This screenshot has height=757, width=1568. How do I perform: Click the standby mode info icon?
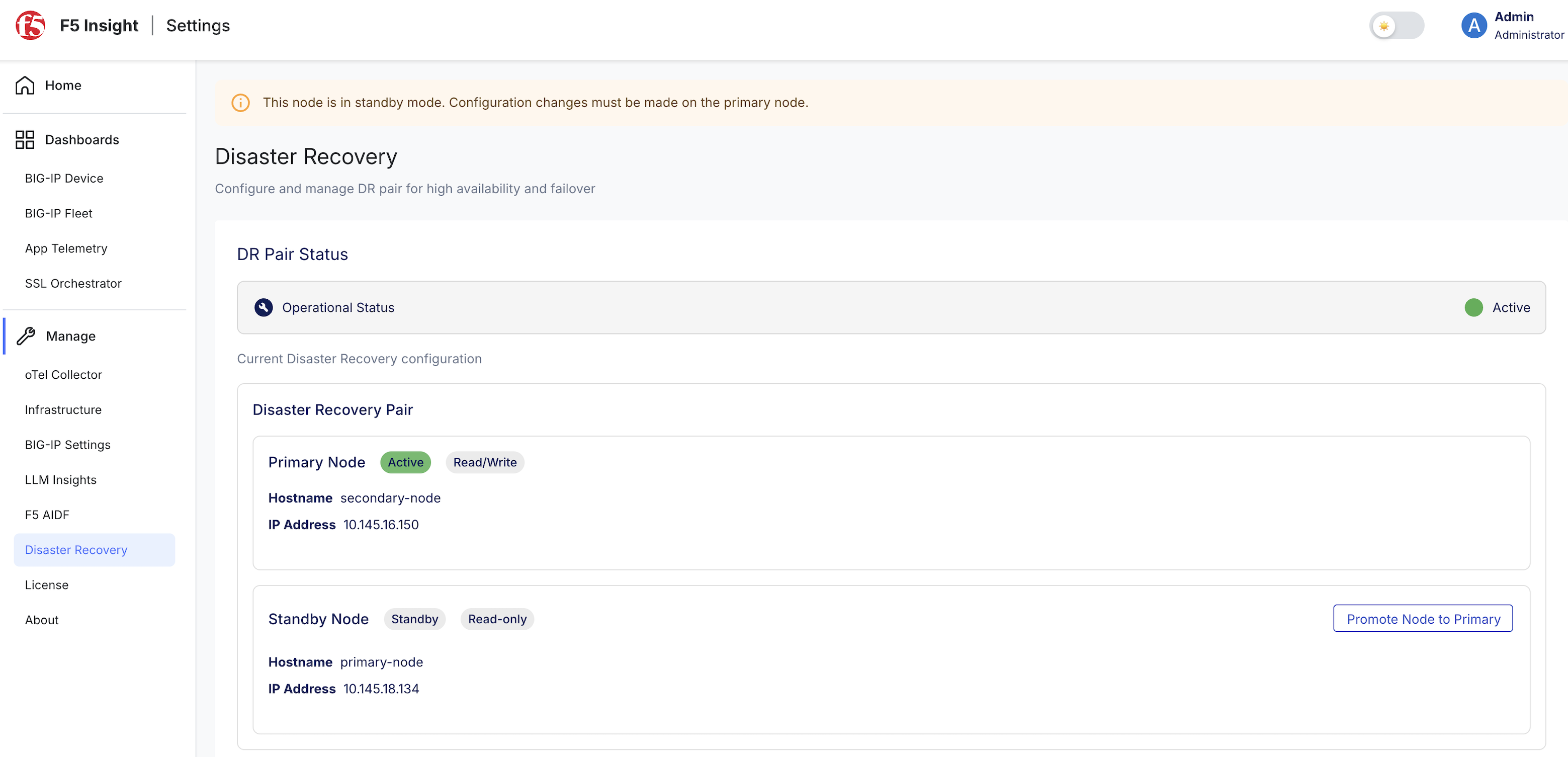240,103
